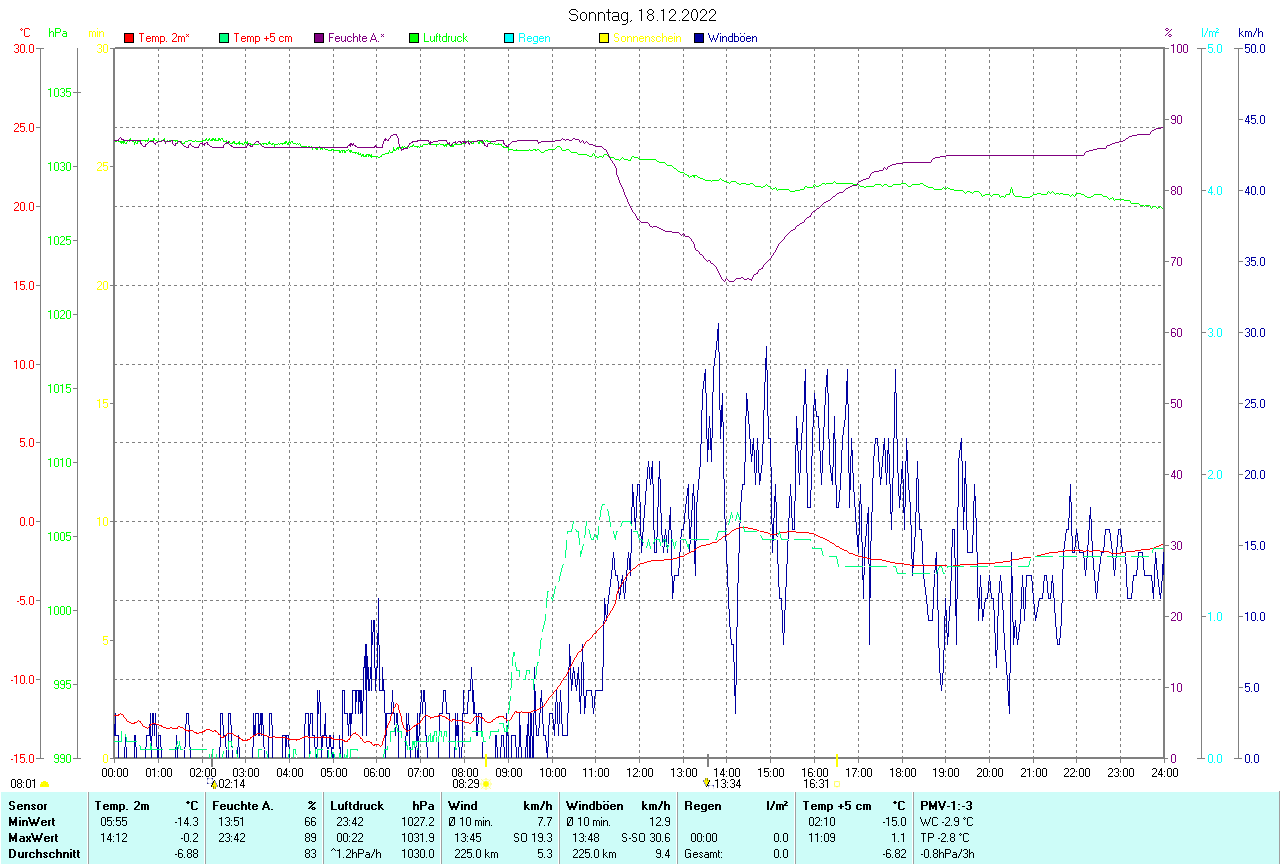Click the max pressure value 1031.9
Viewport: 1280px width, 864px height.
(418, 838)
